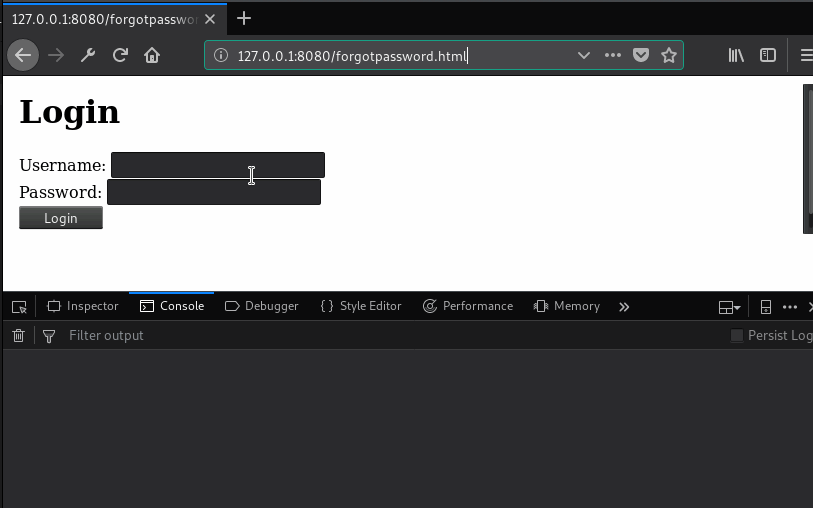The height and width of the screenshot is (508, 813).
Task: Activate the element picker tool
Action: [19, 307]
